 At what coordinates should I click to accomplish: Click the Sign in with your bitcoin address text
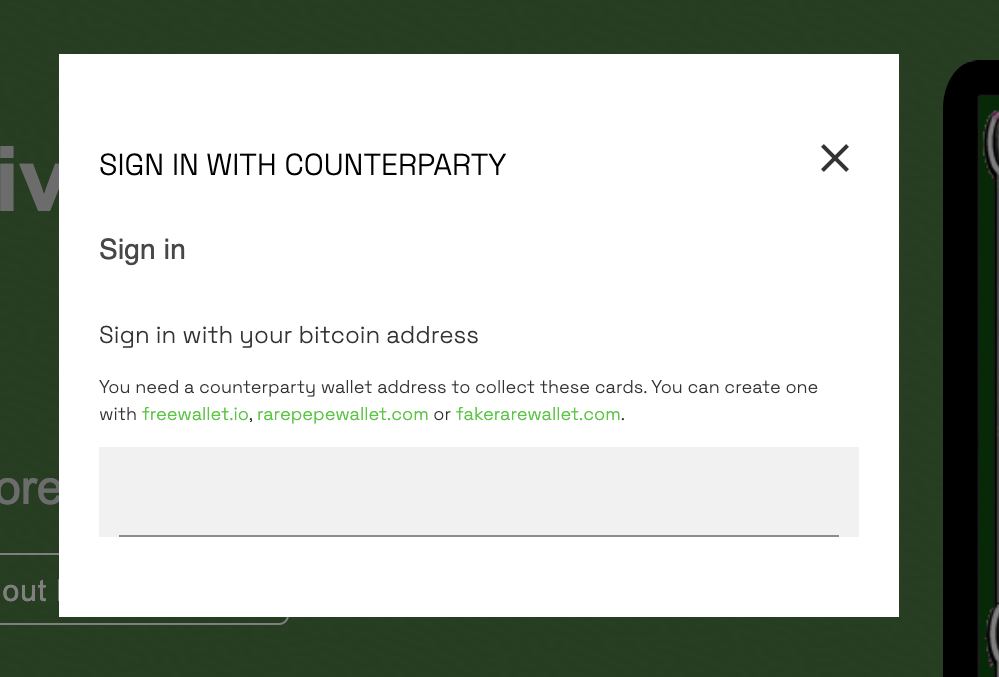point(289,335)
